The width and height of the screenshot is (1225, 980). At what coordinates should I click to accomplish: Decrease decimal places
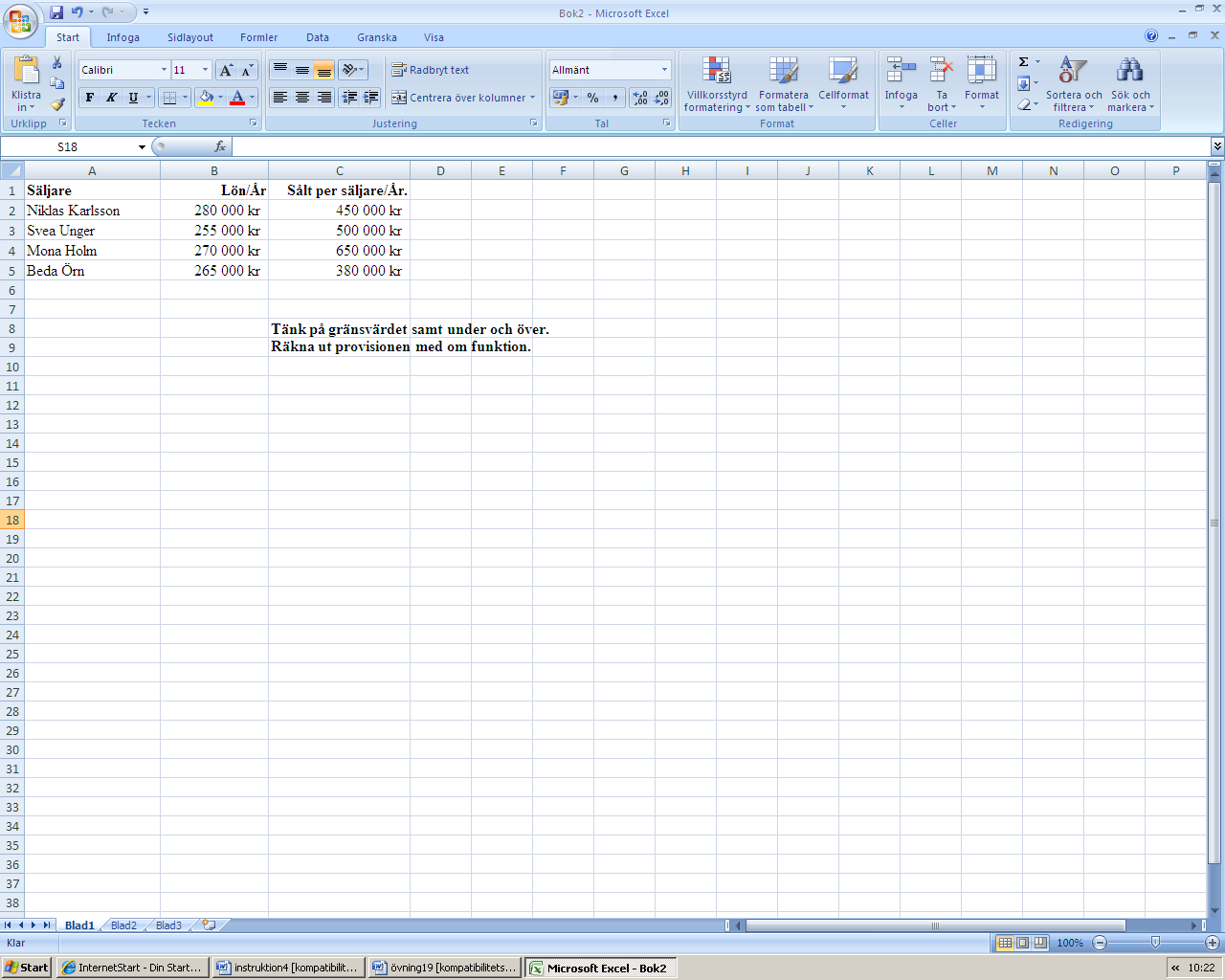661,98
